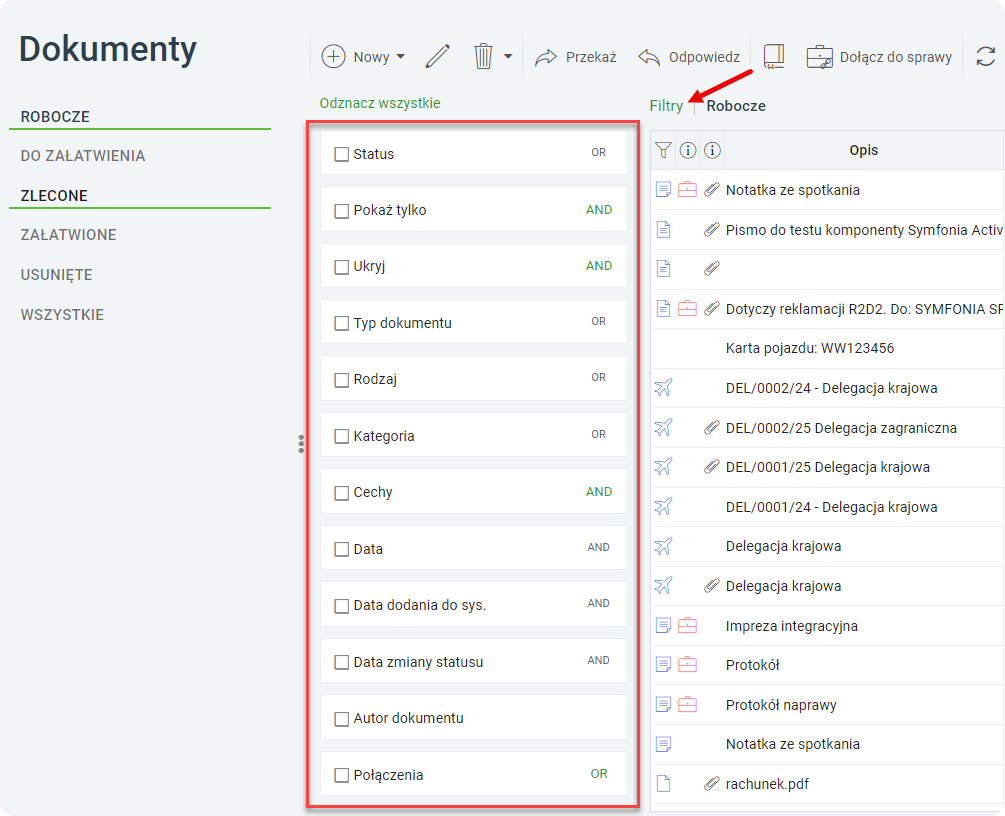Check the Data filter checkbox
1005x816 pixels.
(x=342, y=549)
